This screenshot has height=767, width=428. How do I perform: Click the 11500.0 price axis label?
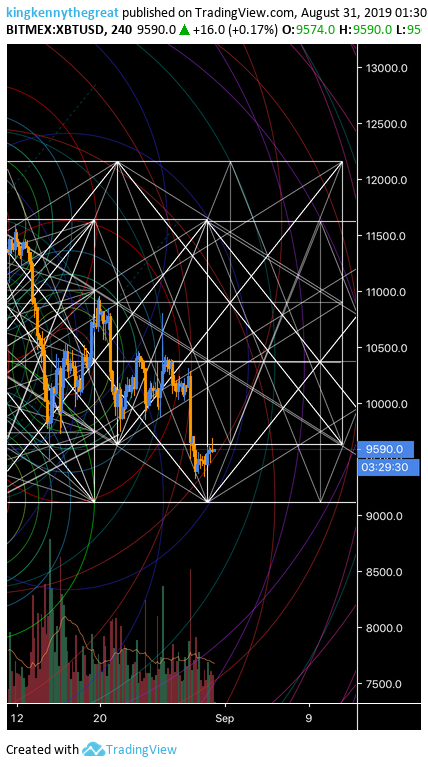click(386, 236)
